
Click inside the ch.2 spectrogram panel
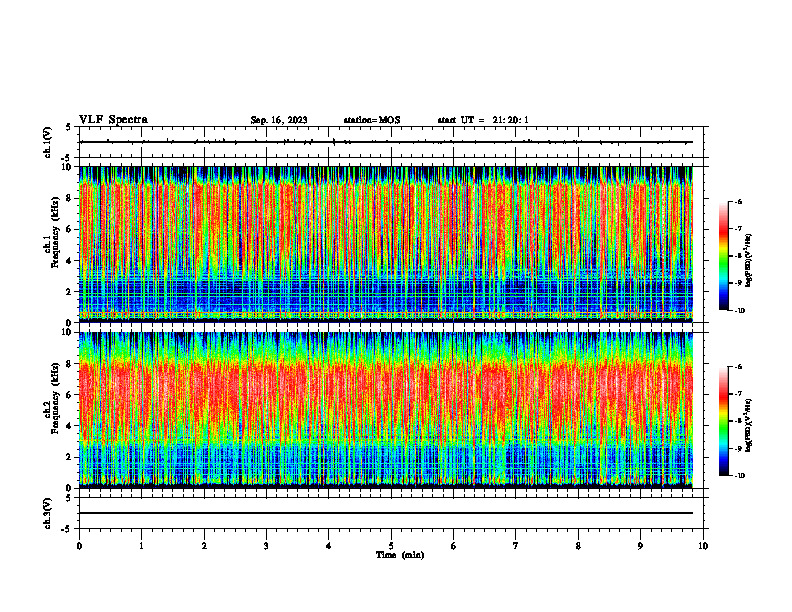point(386,410)
